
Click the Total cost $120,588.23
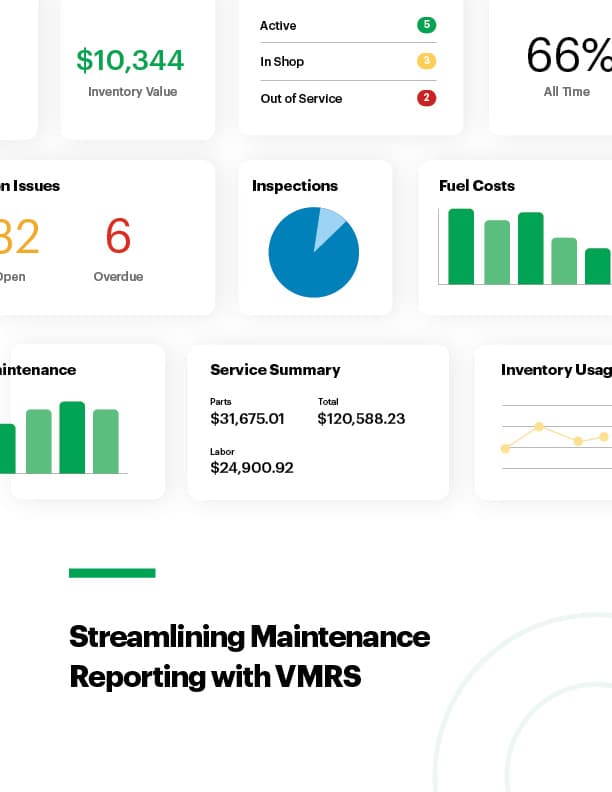361,419
